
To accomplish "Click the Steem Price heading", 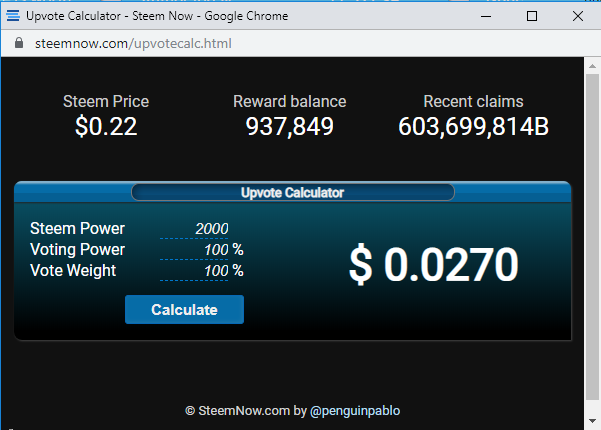I will tap(106, 102).
